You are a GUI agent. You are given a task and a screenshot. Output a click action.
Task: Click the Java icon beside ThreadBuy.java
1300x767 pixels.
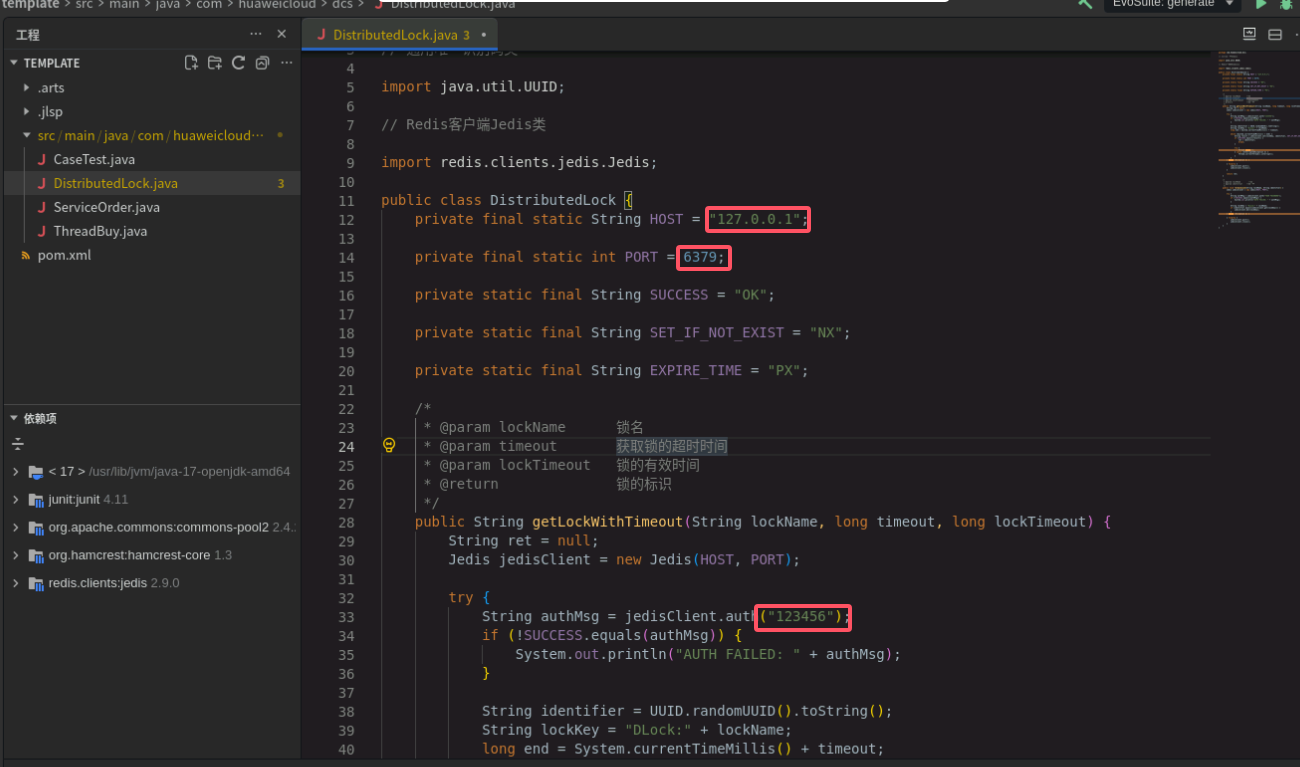point(42,231)
